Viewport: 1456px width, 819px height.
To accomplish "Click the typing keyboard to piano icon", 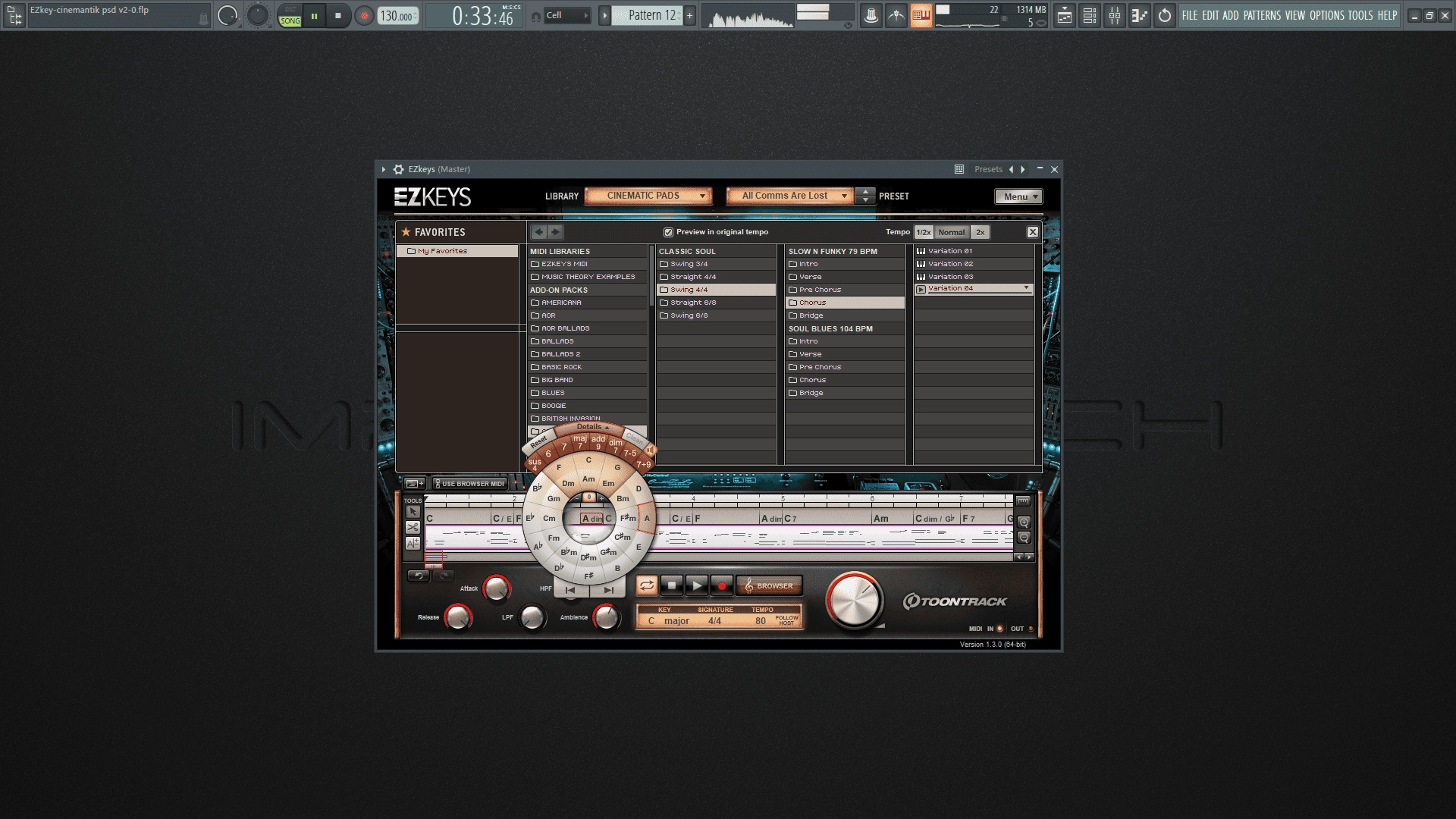I will (921, 15).
